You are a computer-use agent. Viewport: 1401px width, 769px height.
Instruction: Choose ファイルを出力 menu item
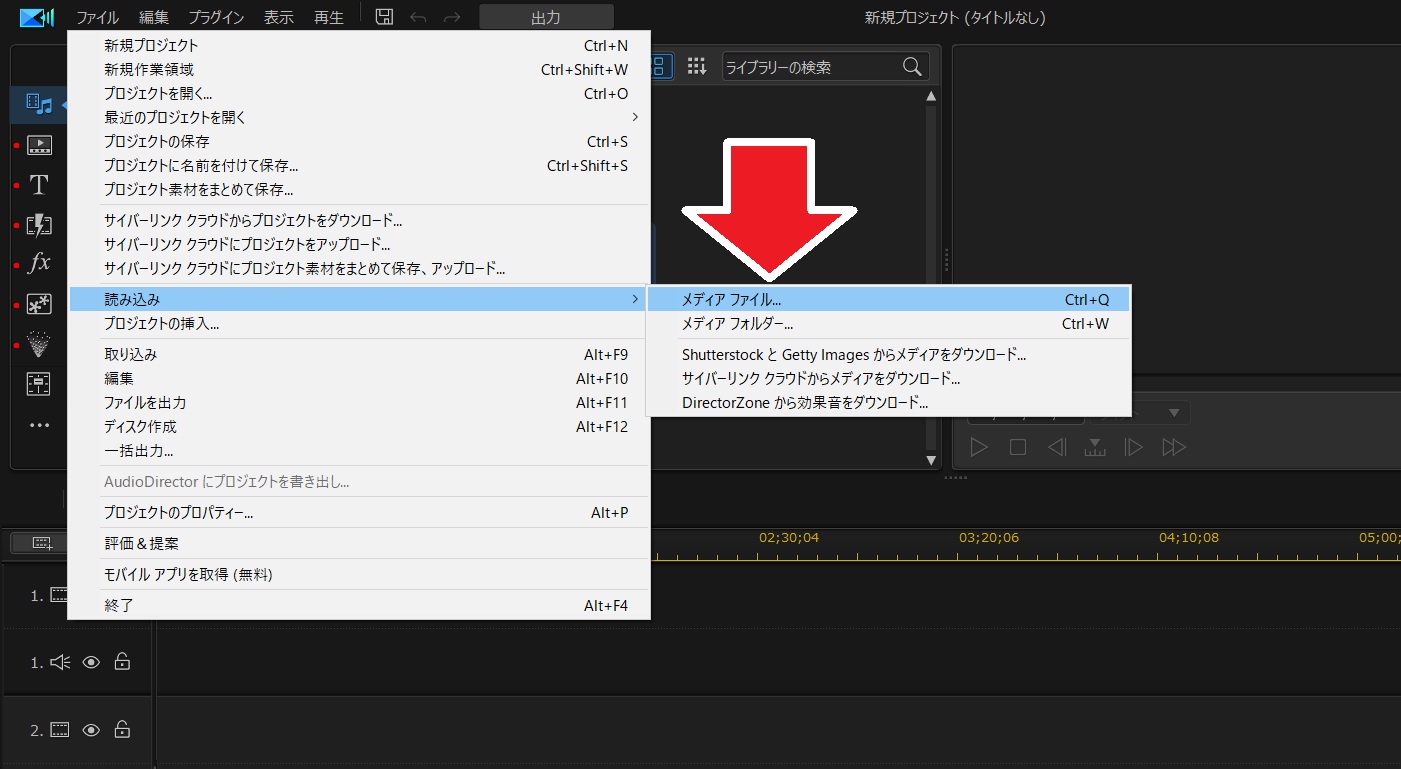coord(359,402)
